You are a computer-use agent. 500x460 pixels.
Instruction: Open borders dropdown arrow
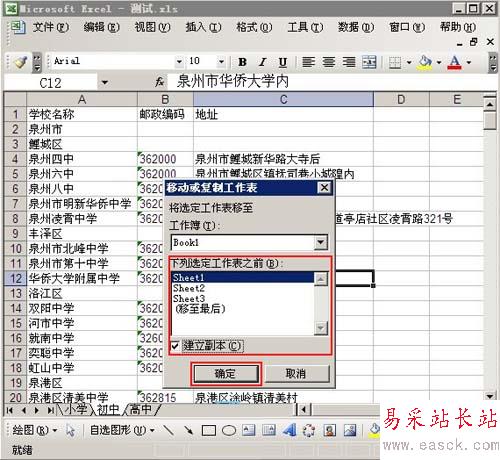tap(409, 62)
